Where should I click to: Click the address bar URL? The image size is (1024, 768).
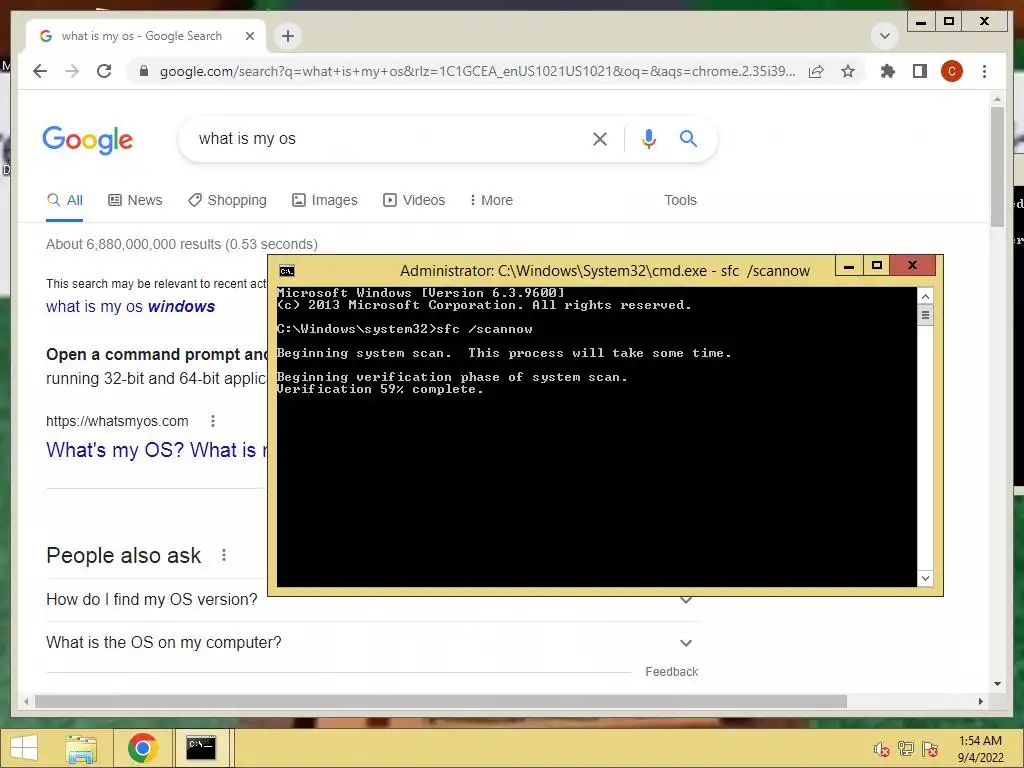(x=477, y=71)
